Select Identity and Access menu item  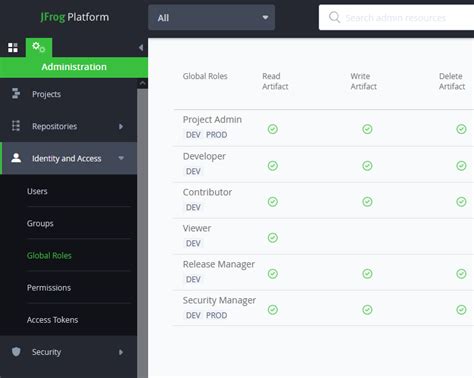(68, 158)
